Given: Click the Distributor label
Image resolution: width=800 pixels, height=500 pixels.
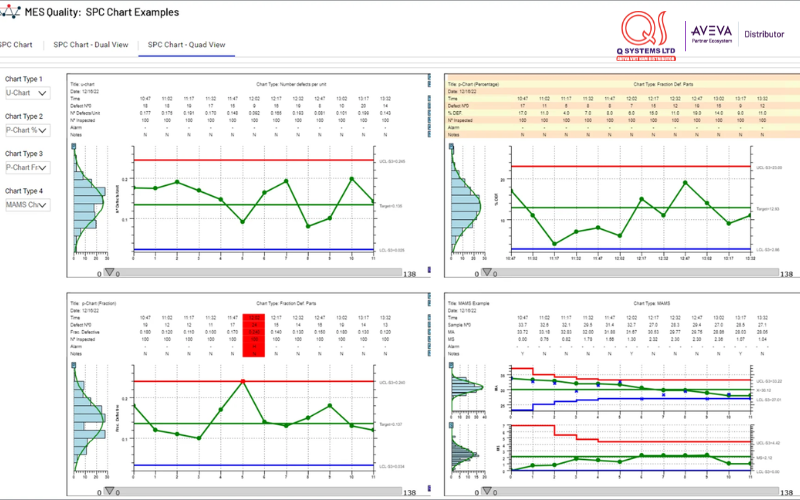Looking at the screenshot, I should click(764, 34).
